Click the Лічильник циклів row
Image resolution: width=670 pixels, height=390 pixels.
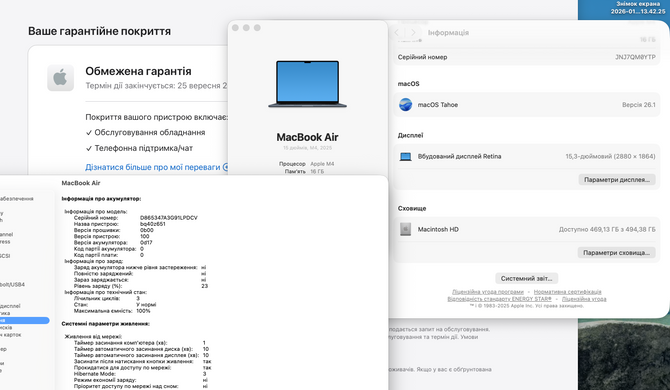[x=106, y=299]
